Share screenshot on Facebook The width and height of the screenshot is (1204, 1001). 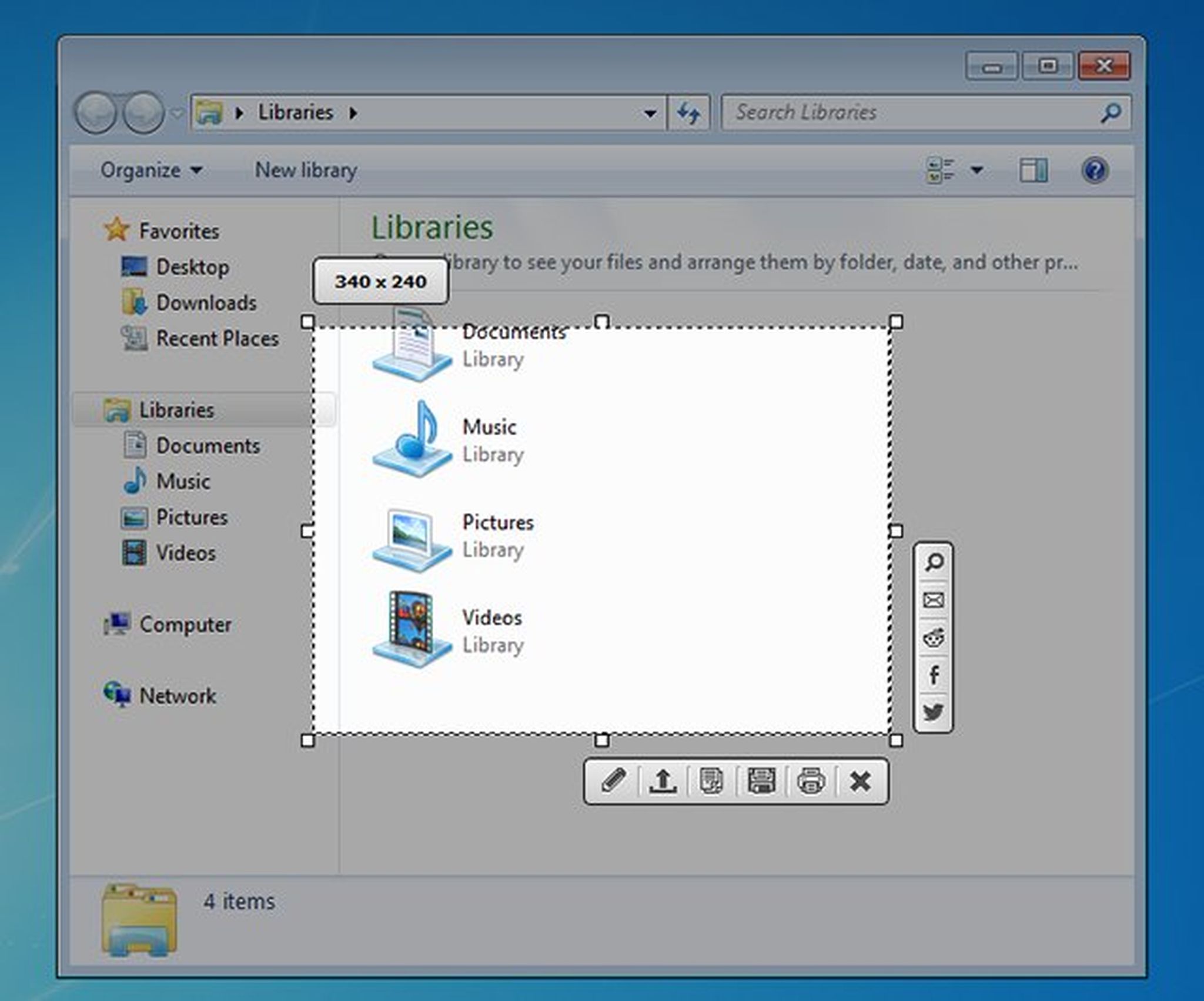click(934, 675)
